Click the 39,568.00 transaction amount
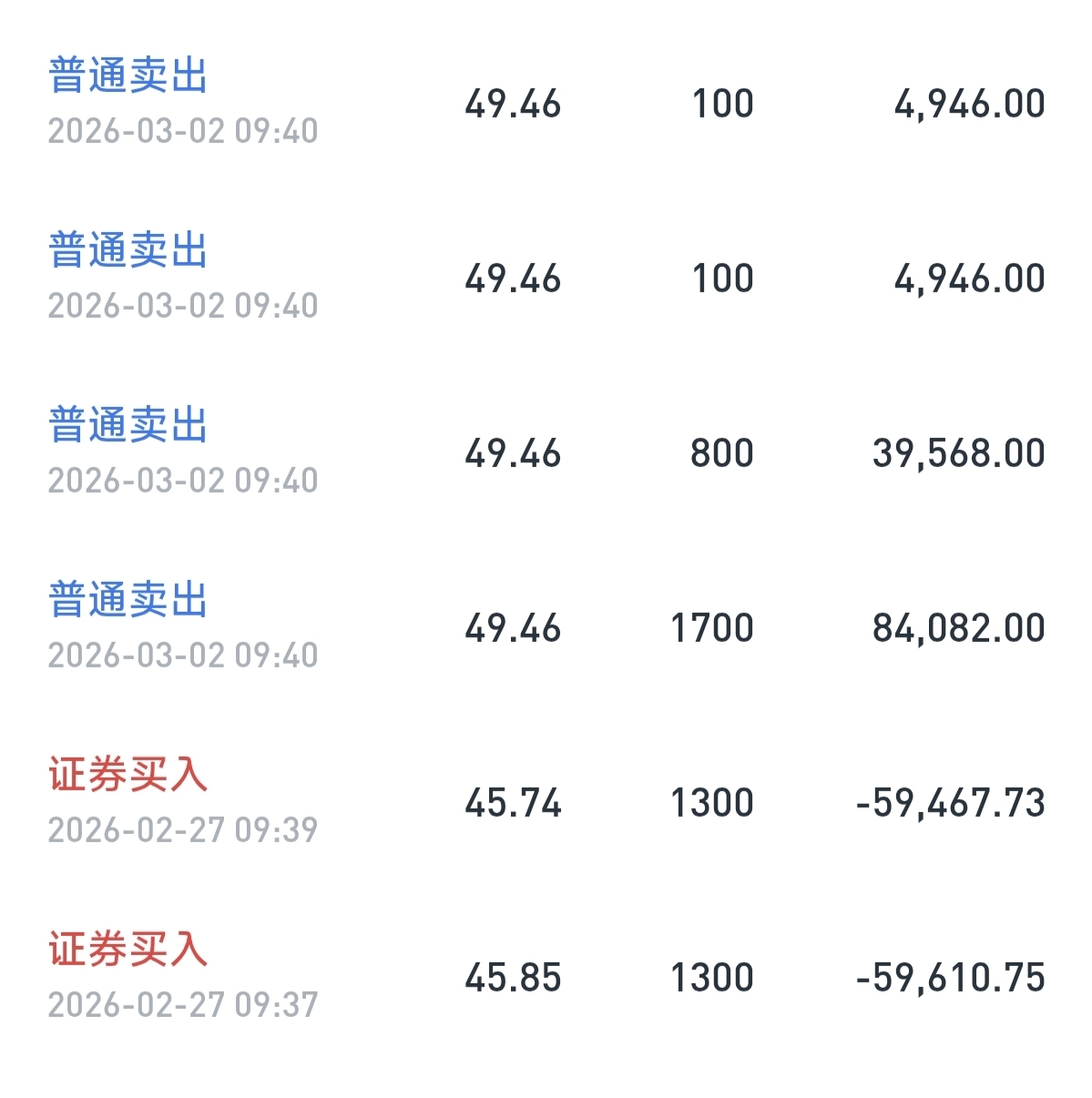 point(958,453)
